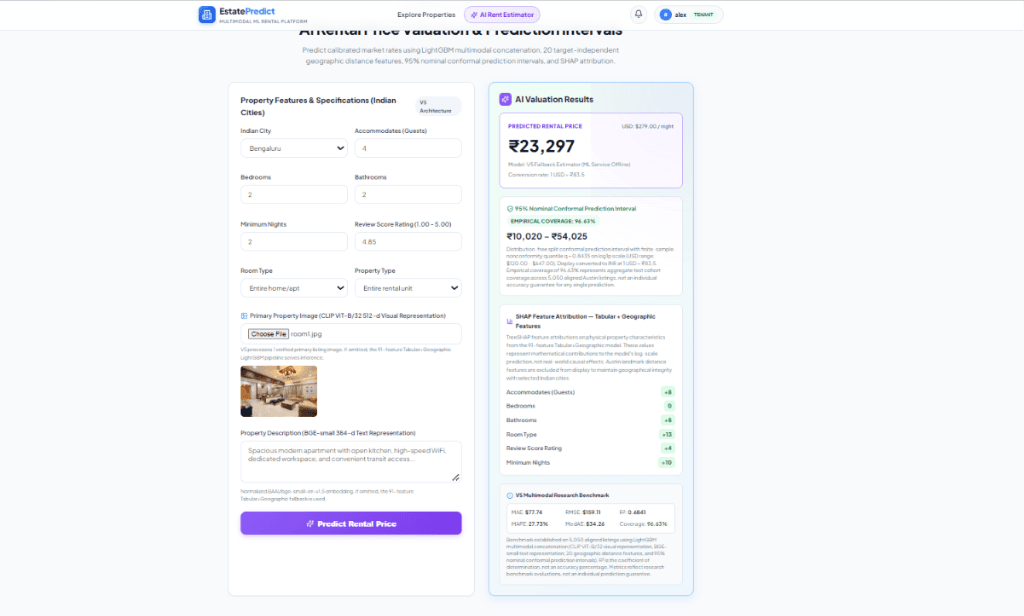Click the Property Features & Specifications heading

318,106
